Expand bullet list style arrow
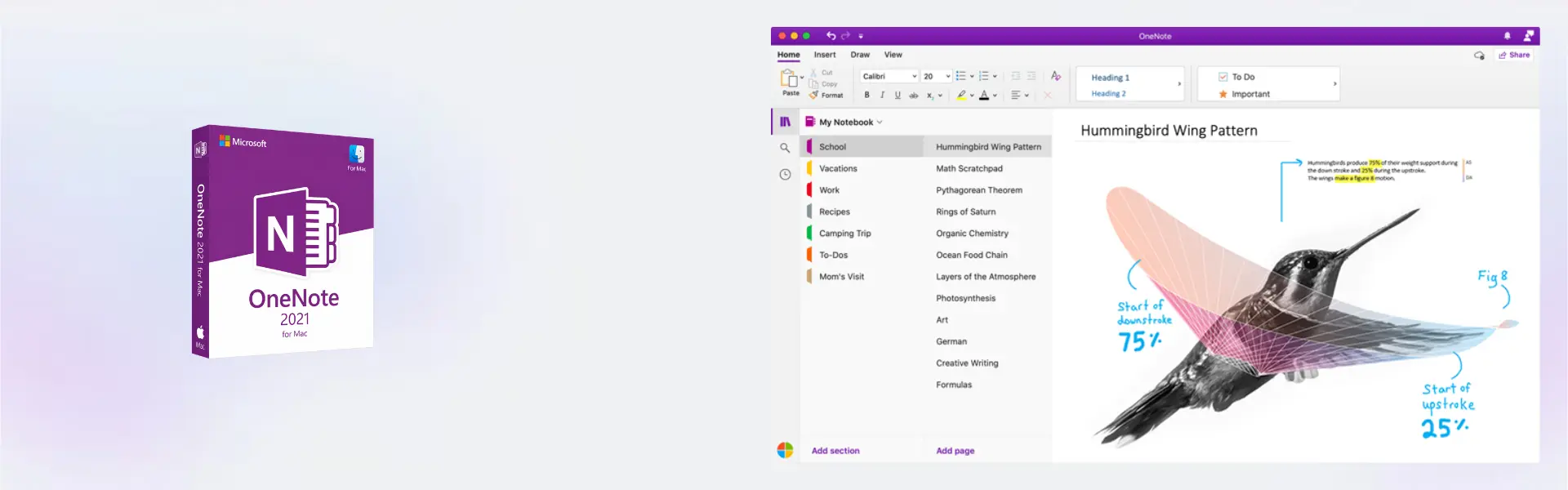Viewport: 1568px width, 490px height. (x=972, y=76)
